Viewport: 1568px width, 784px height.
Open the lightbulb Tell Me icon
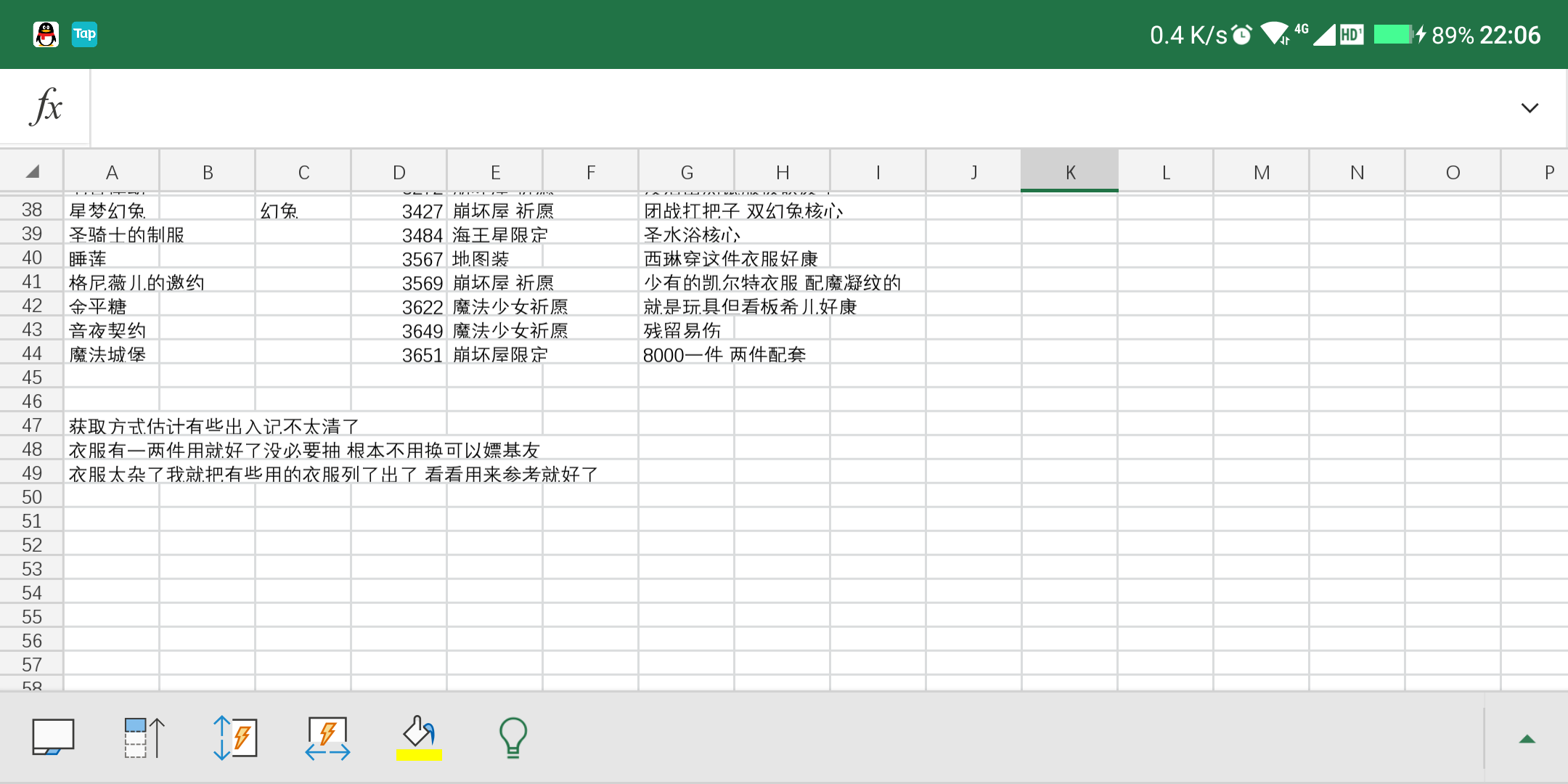pyautogui.click(x=513, y=738)
